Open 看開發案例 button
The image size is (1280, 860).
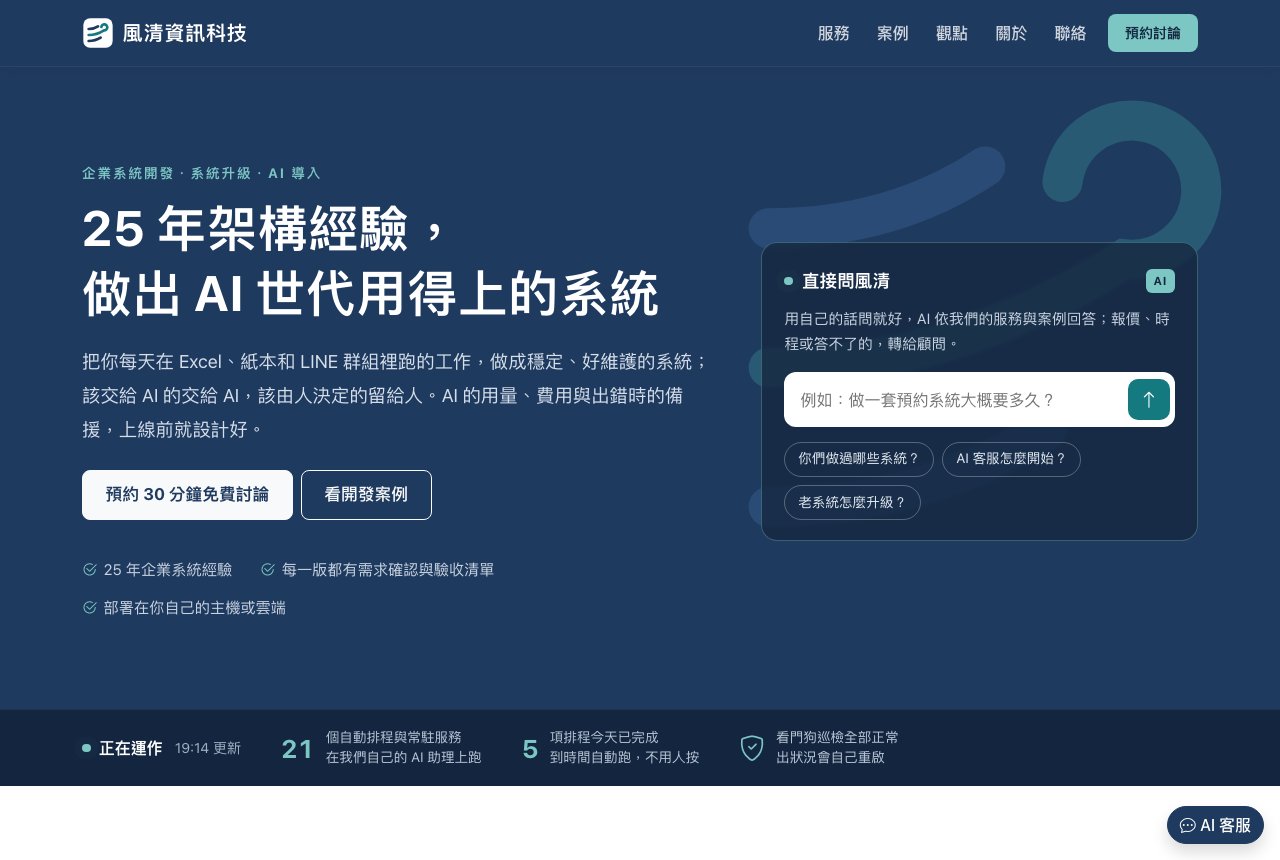[366, 495]
